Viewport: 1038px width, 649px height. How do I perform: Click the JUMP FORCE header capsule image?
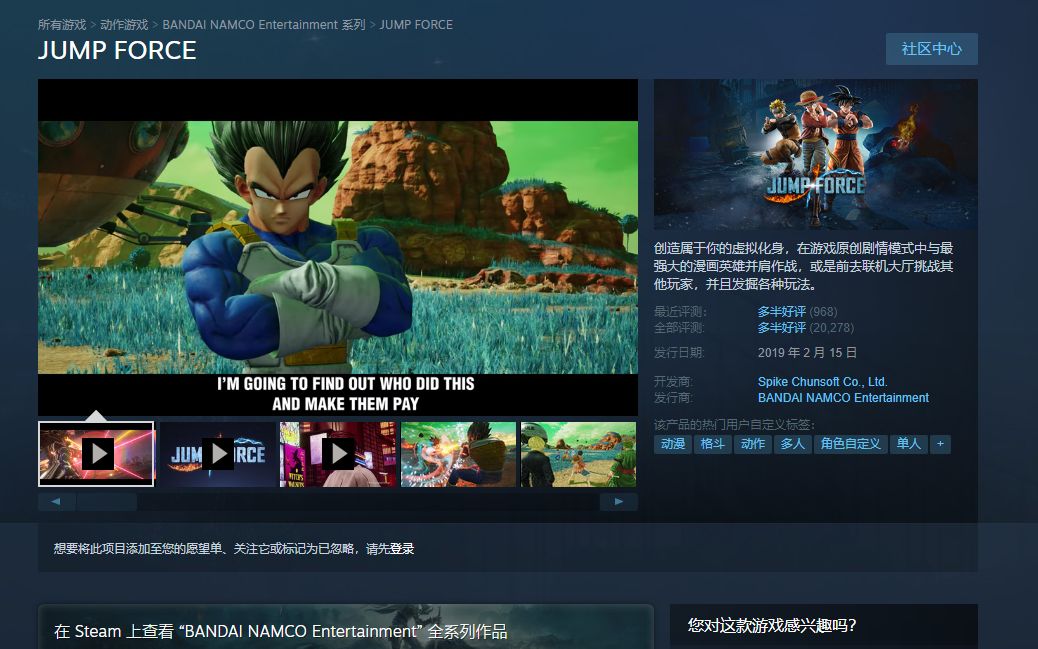[815, 155]
